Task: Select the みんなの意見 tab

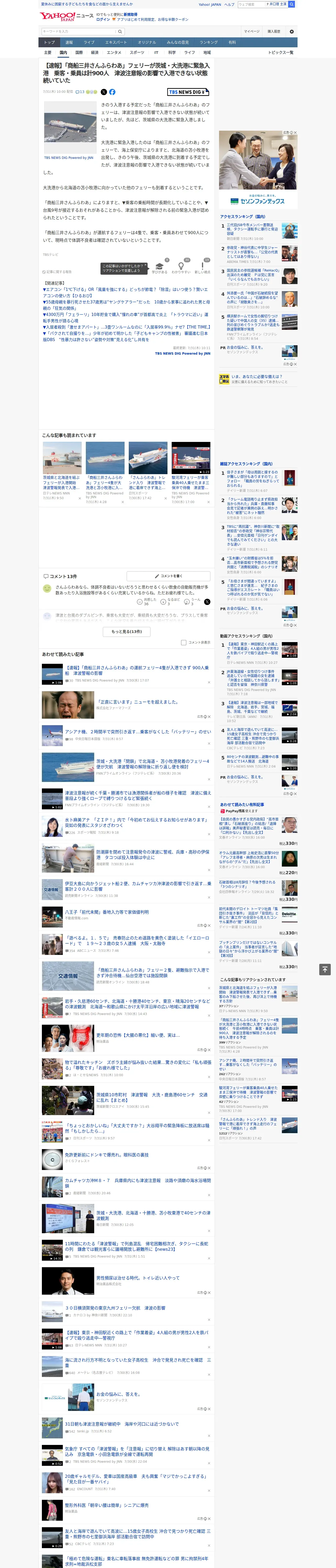Action: pos(177,43)
